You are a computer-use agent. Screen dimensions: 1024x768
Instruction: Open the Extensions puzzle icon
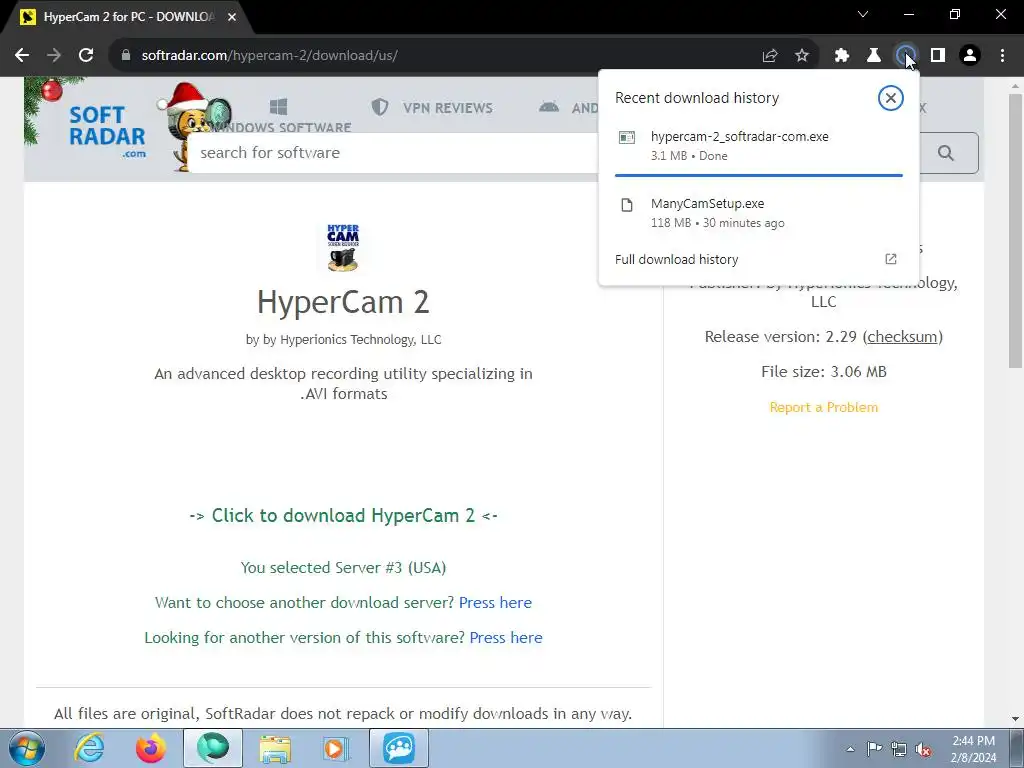(842, 56)
